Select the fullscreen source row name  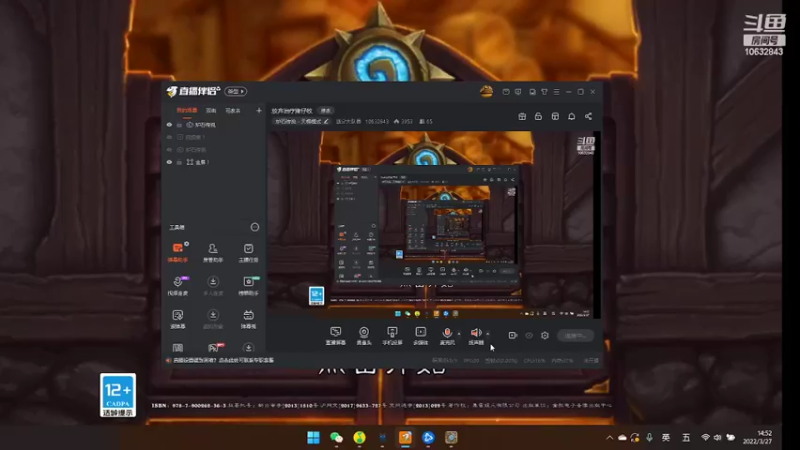pyautogui.click(x=202, y=162)
